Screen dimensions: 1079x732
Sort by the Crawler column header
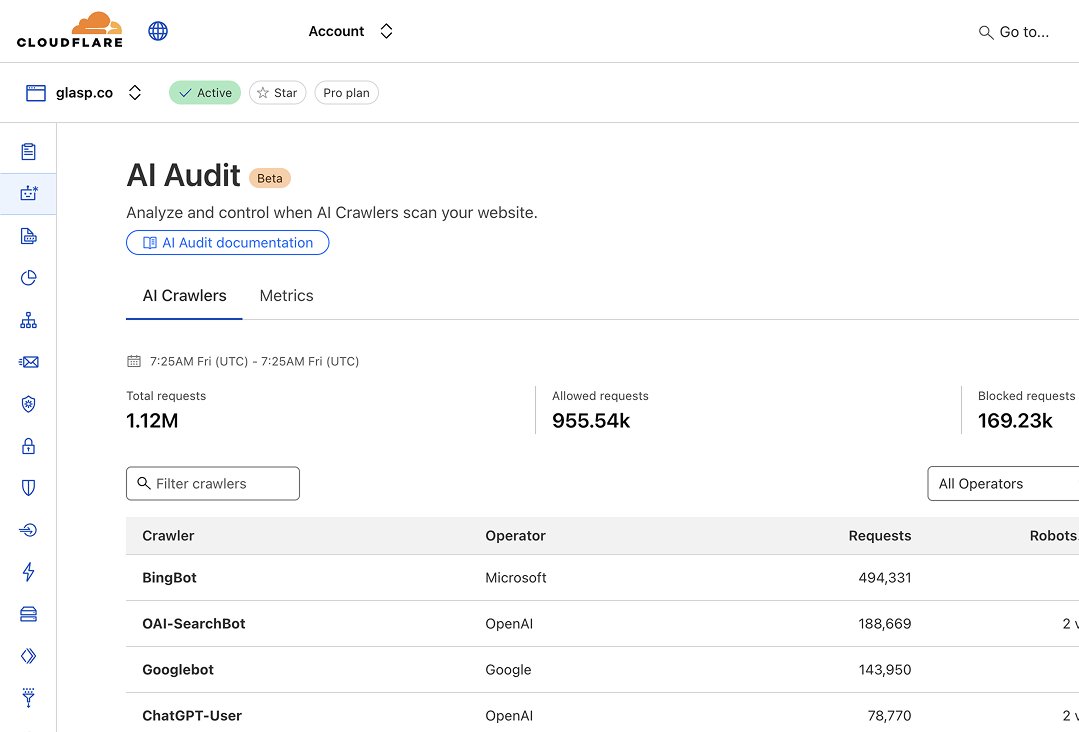(168, 536)
